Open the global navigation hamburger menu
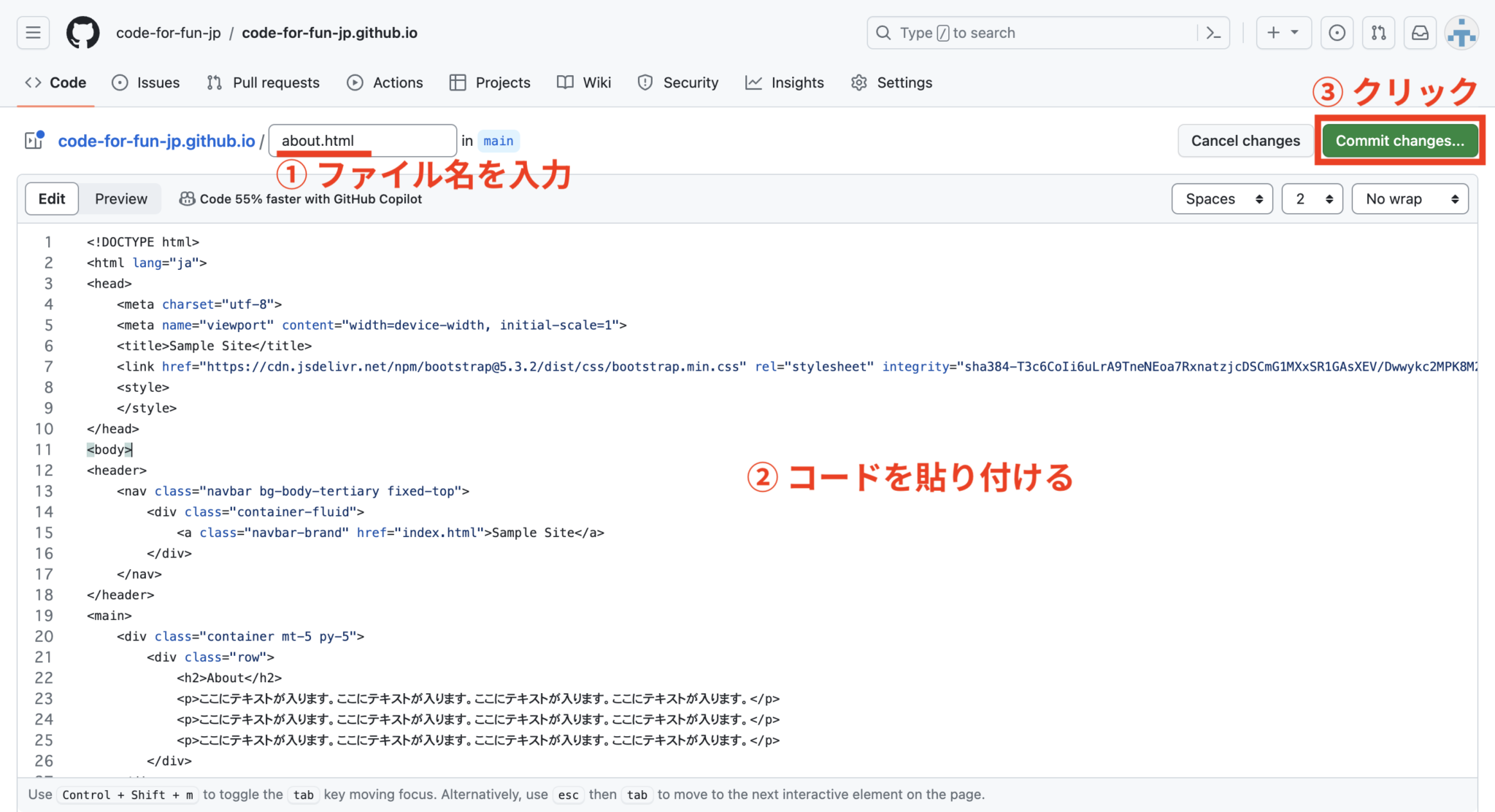Screen dimensions: 1495x812 click(x=33, y=33)
